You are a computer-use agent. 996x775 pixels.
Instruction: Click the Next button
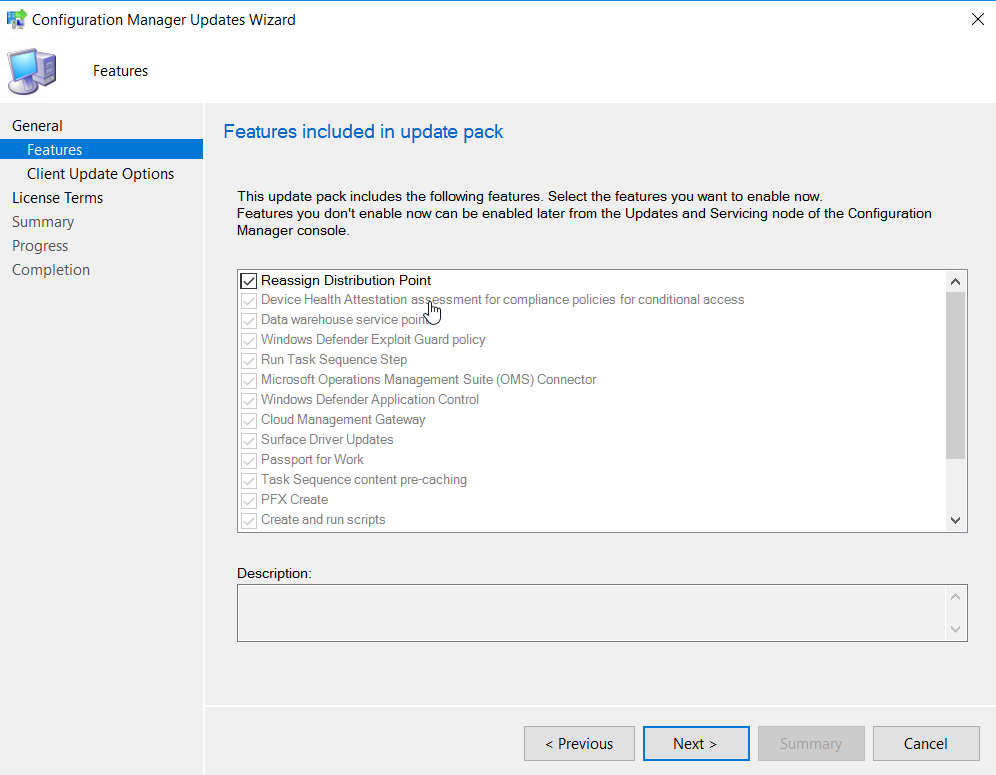pyautogui.click(x=696, y=743)
